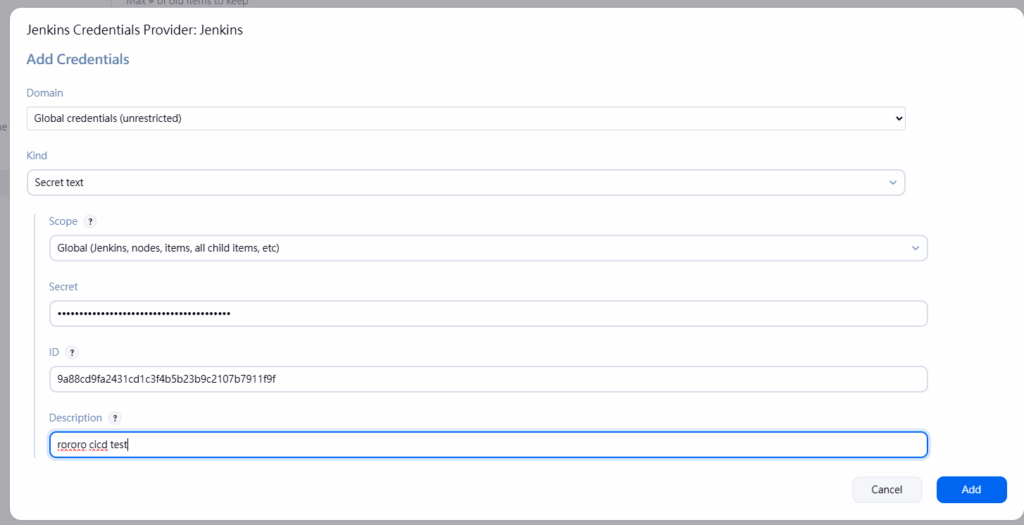
Task: Click the Domain field label
Action: pyautogui.click(x=45, y=92)
